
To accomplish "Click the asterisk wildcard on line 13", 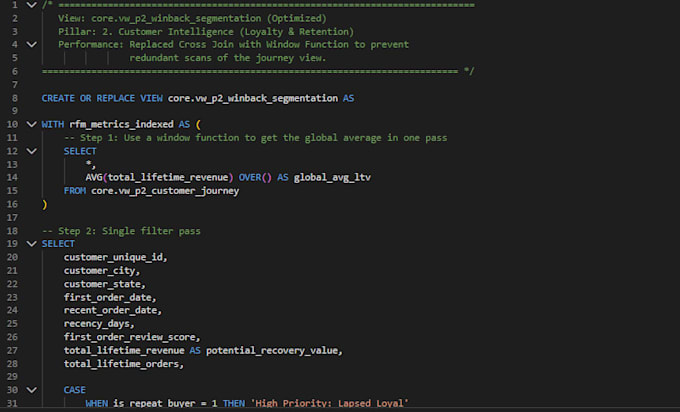I will pos(88,164).
